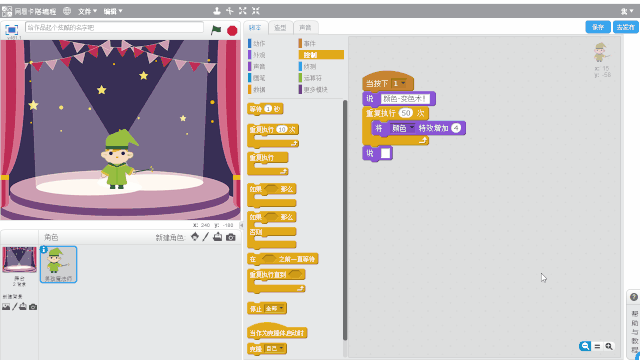Select the stage backdrop thumbnail

coord(19,260)
